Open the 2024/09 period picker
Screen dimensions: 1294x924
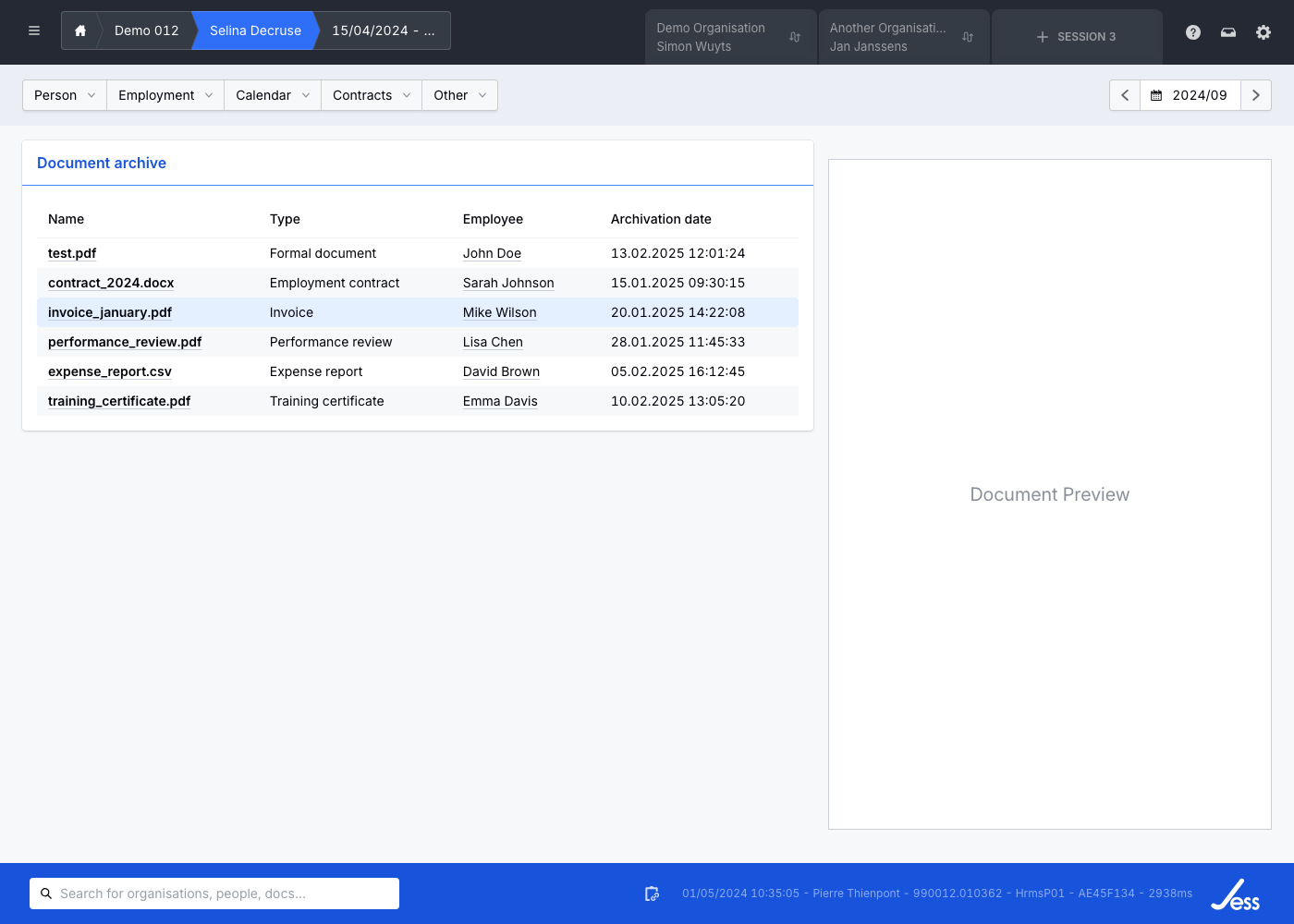click(1190, 95)
